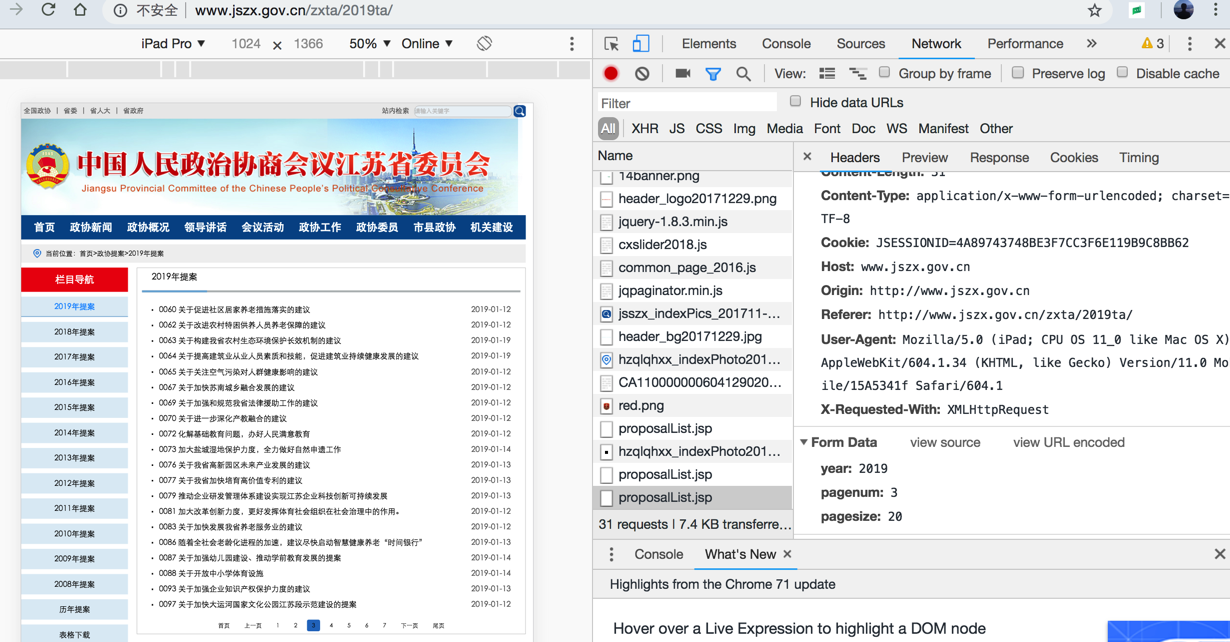Click view URL encoded link

[x=1069, y=442]
